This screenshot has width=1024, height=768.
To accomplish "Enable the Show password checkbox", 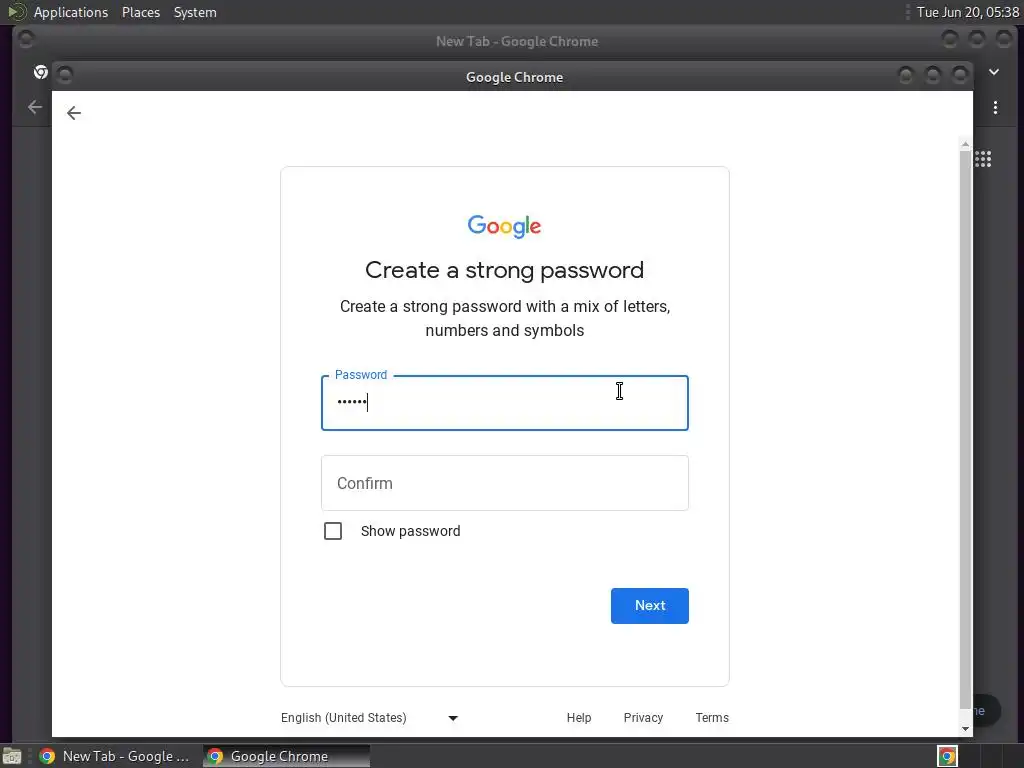I will pos(333,531).
